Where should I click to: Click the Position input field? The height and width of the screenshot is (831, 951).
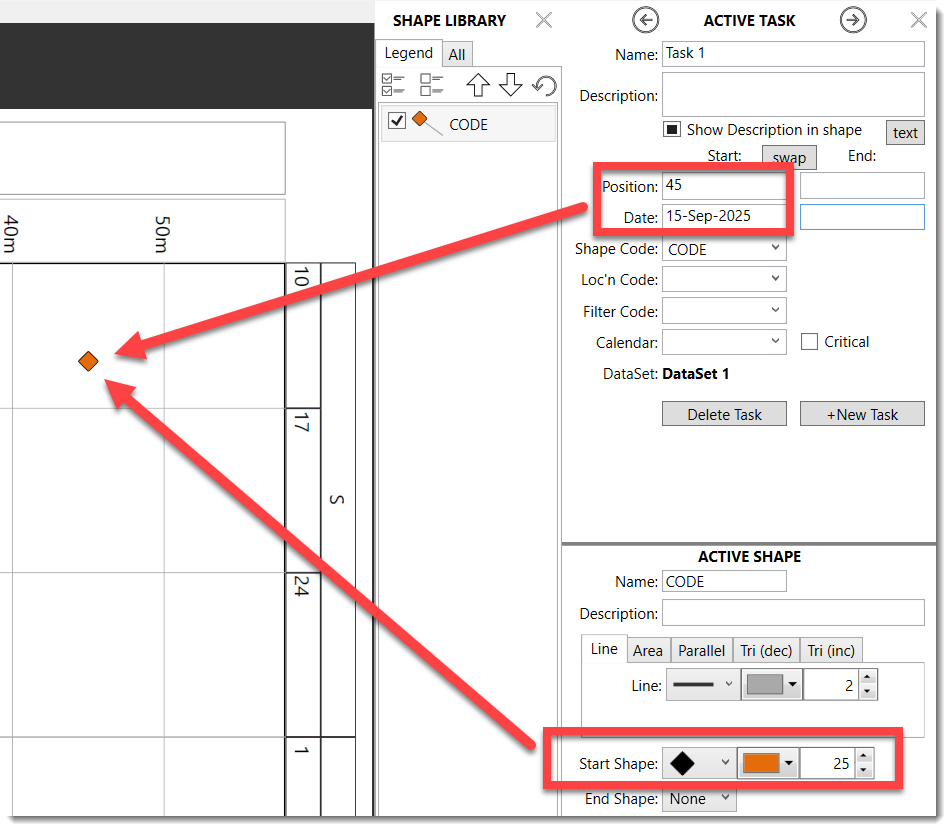pos(724,186)
